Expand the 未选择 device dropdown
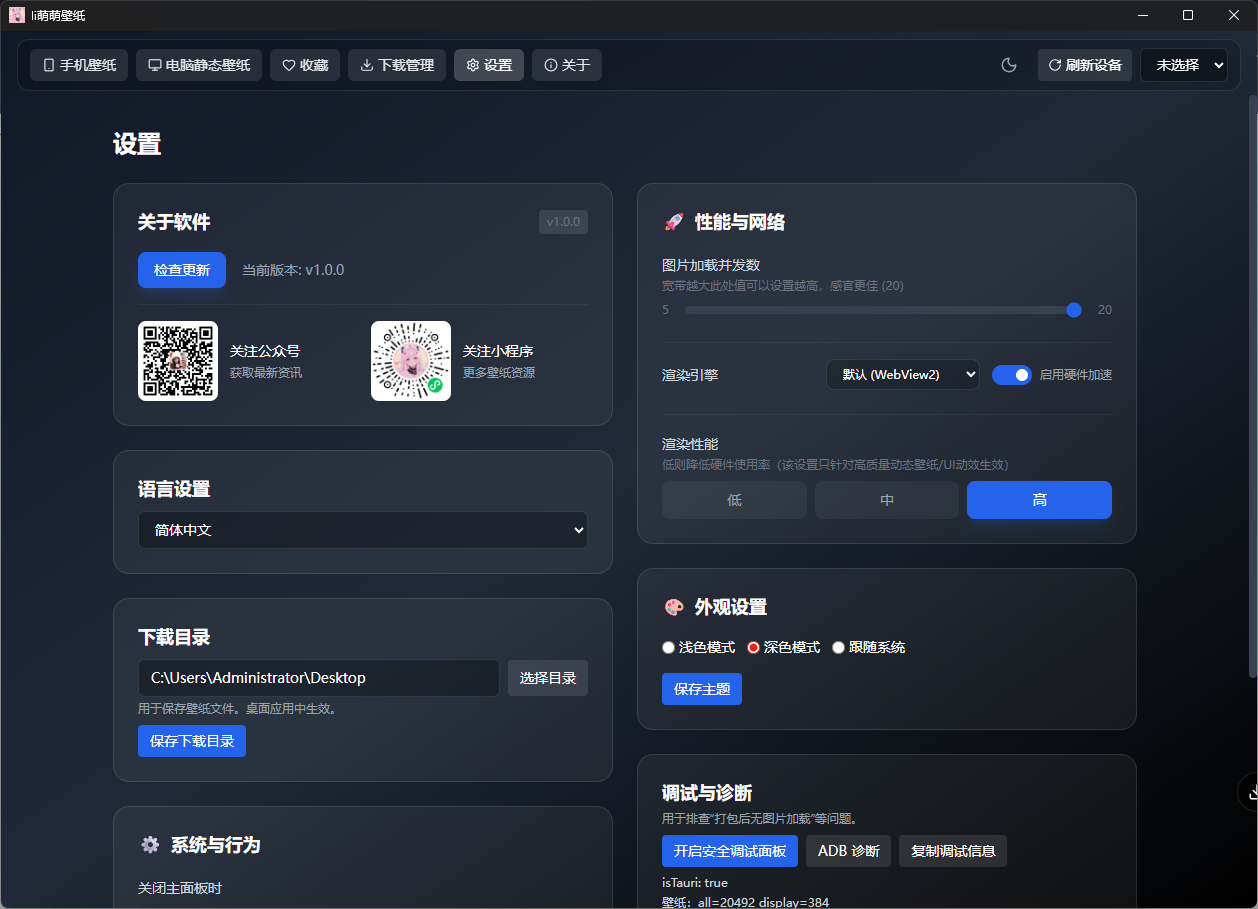 pyautogui.click(x=1184, y=65)
